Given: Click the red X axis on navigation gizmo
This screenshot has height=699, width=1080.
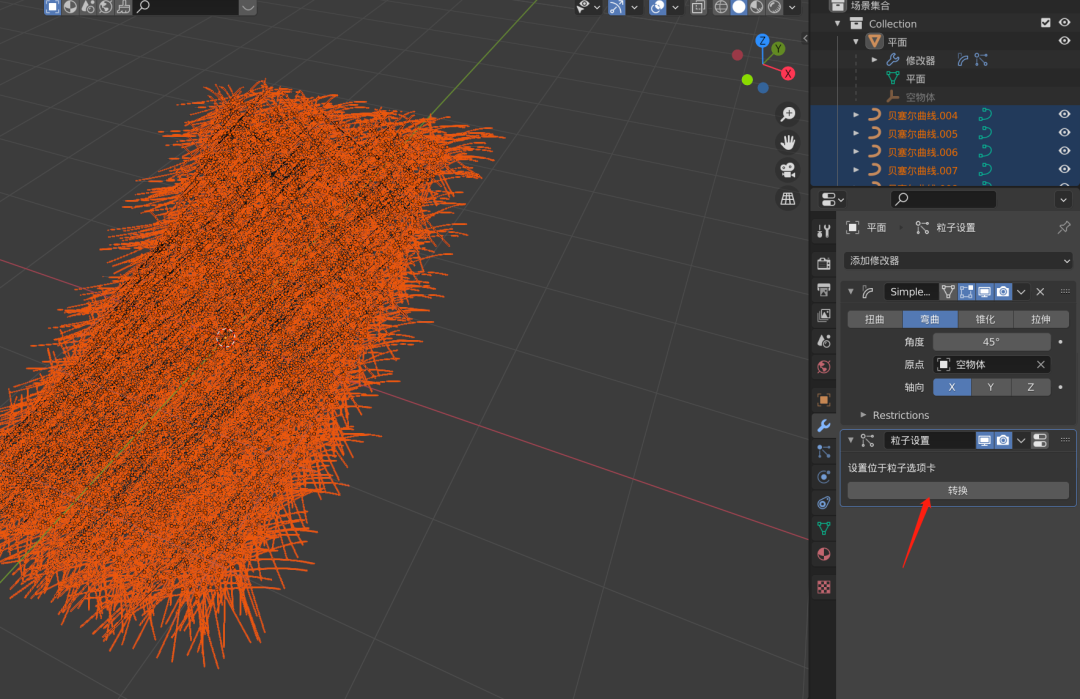Looking at the screenshot, I should pos(788,74).
